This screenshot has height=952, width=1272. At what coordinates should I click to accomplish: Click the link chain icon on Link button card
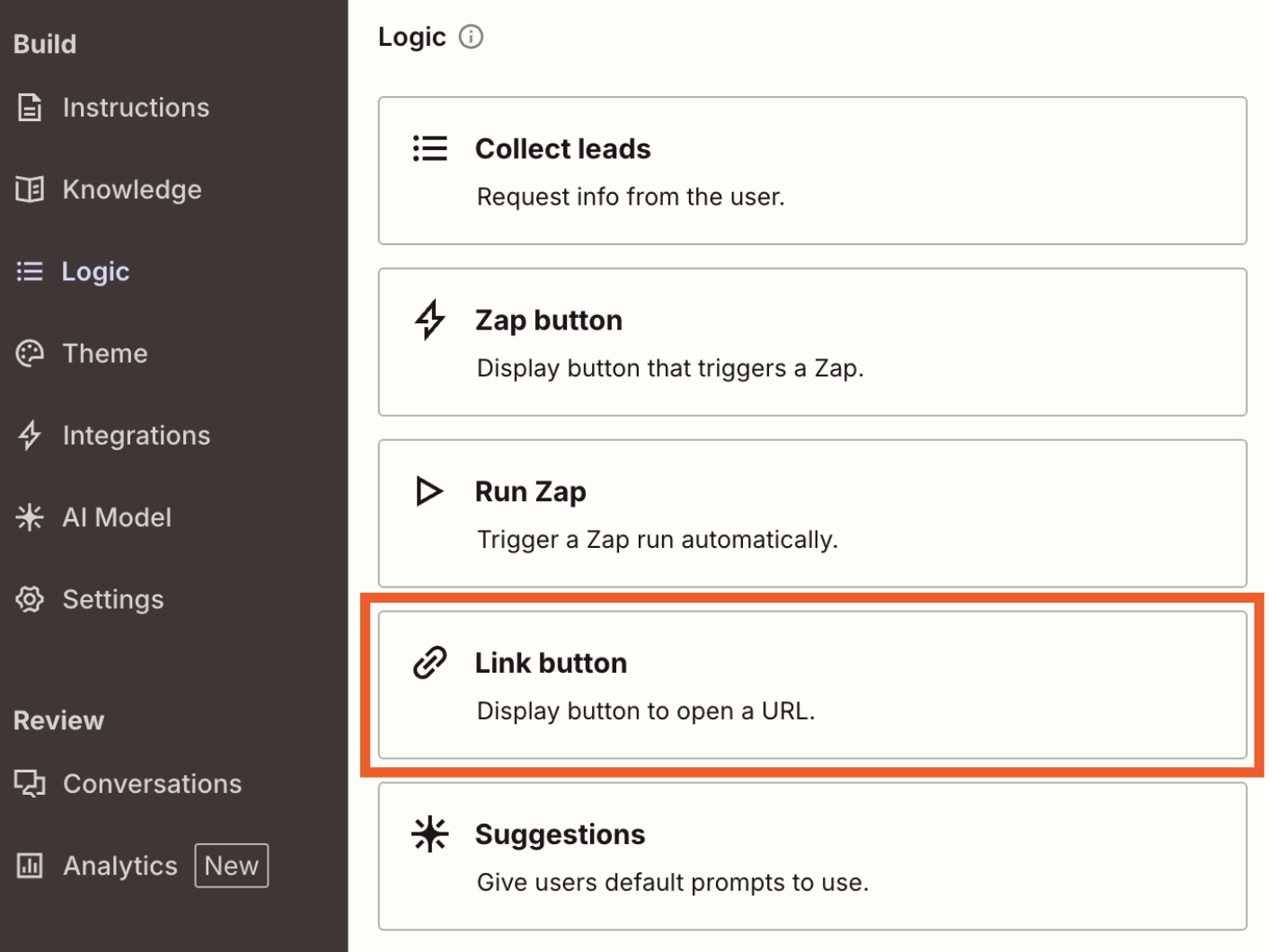(430, 662)
